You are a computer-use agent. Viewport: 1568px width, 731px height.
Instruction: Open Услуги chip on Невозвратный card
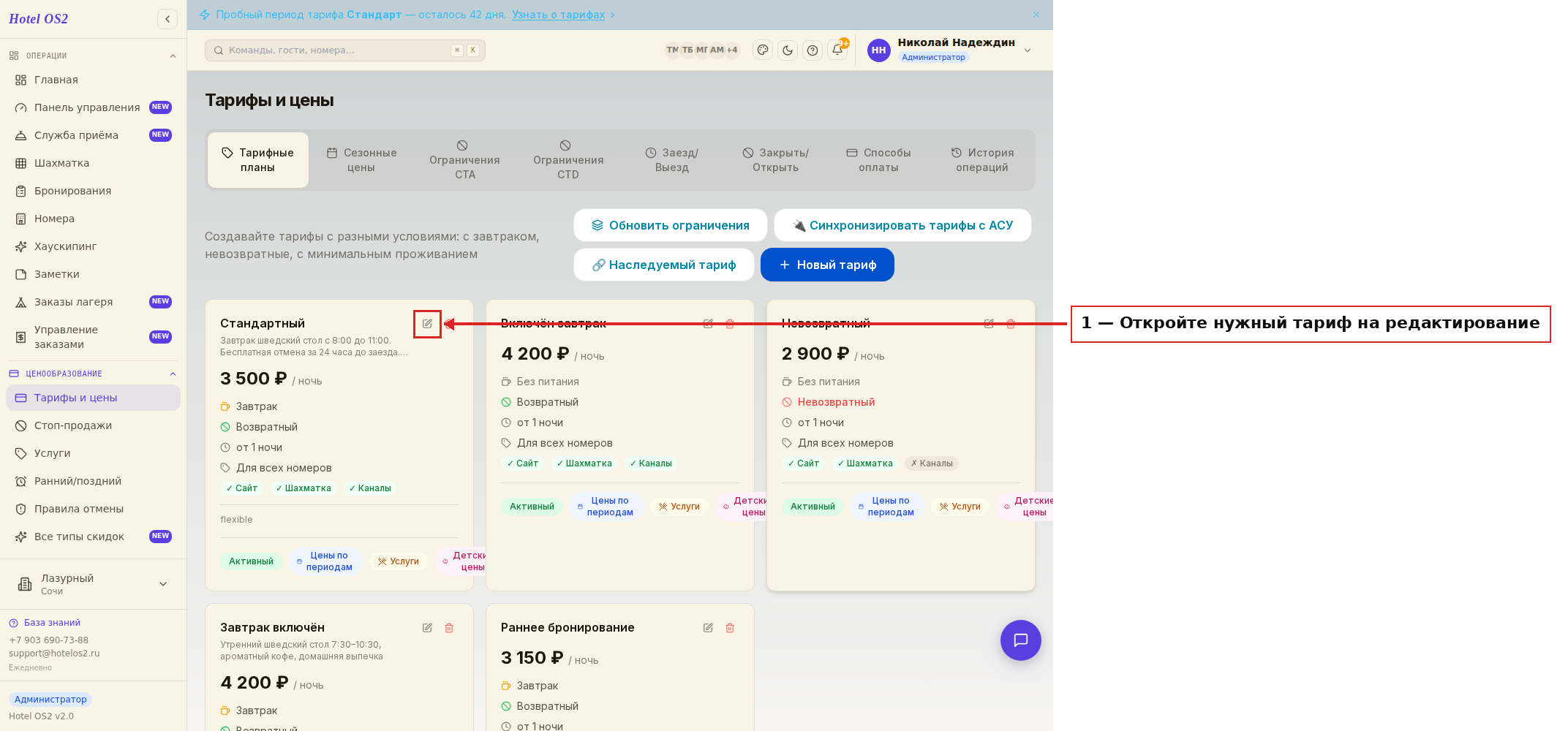[x=960, y=507]
